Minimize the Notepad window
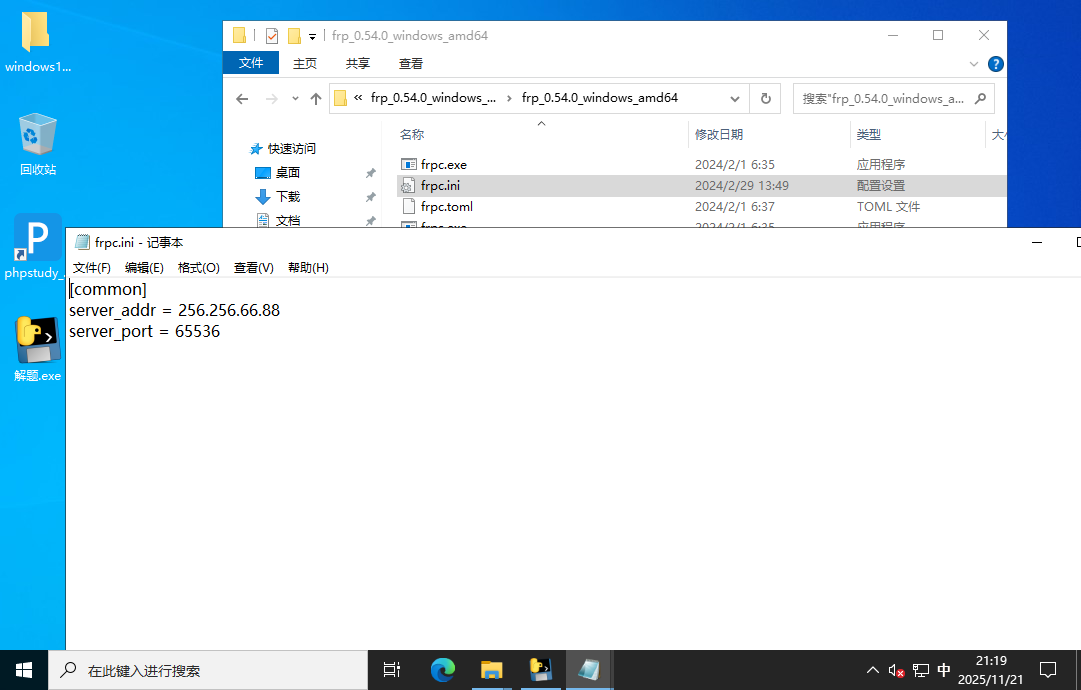Viewport: 1081px width, 690px height. [x=1037, y=243]
